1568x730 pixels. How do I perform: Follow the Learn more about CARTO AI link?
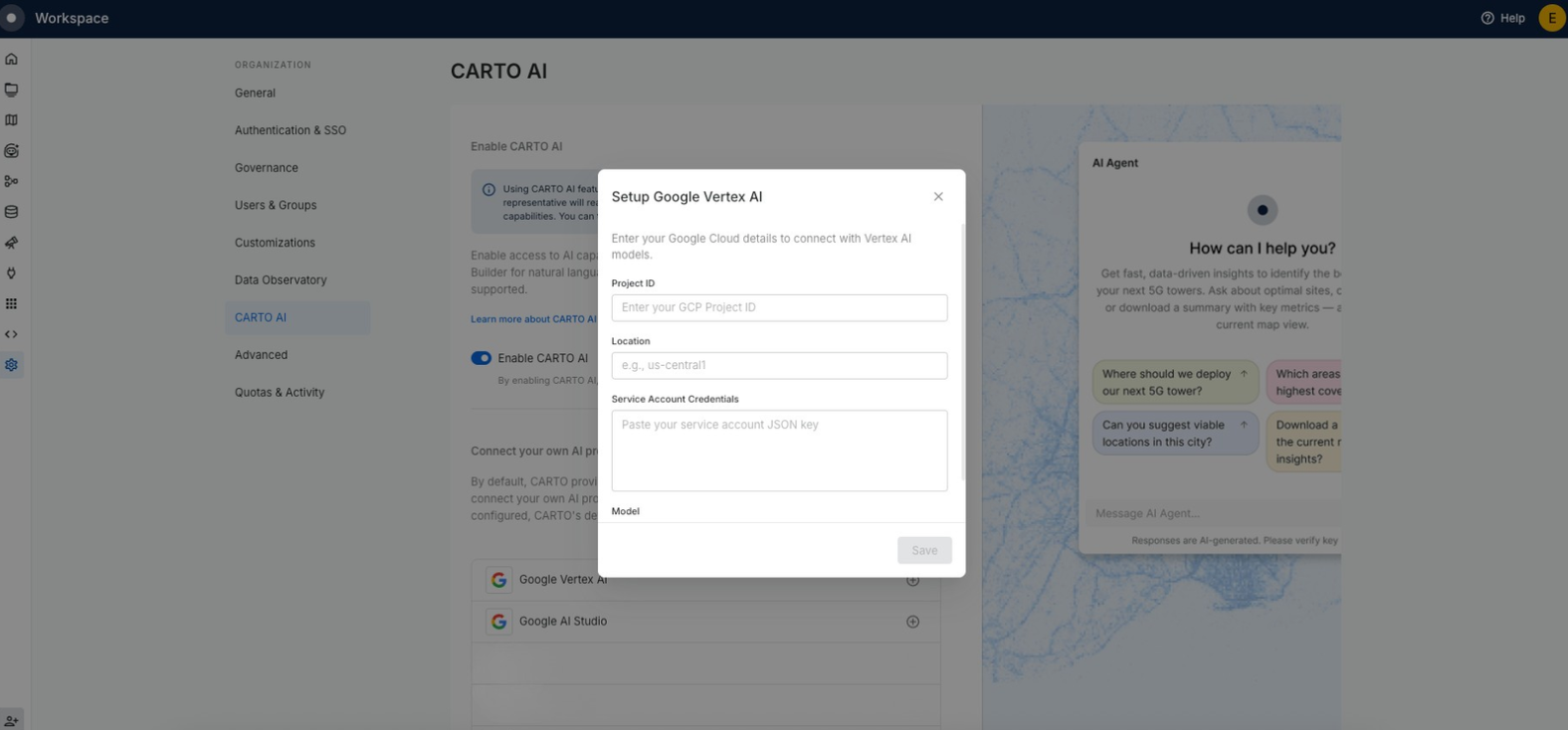534,319
